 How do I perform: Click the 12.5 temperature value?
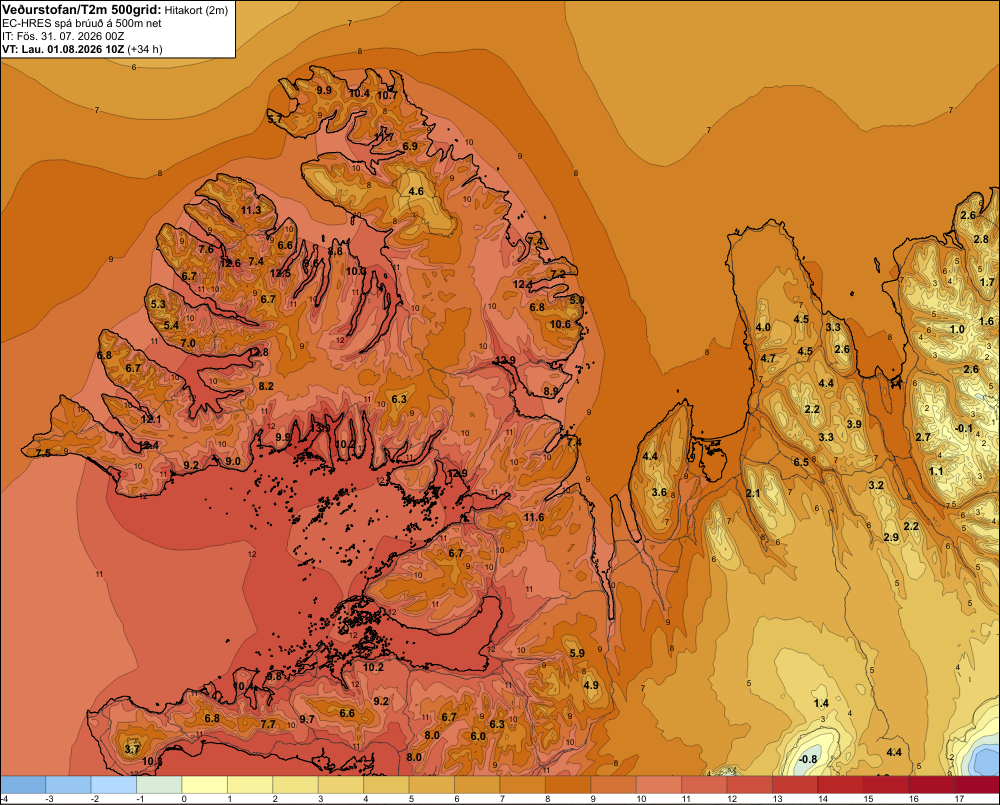click(x=280, y=273)
